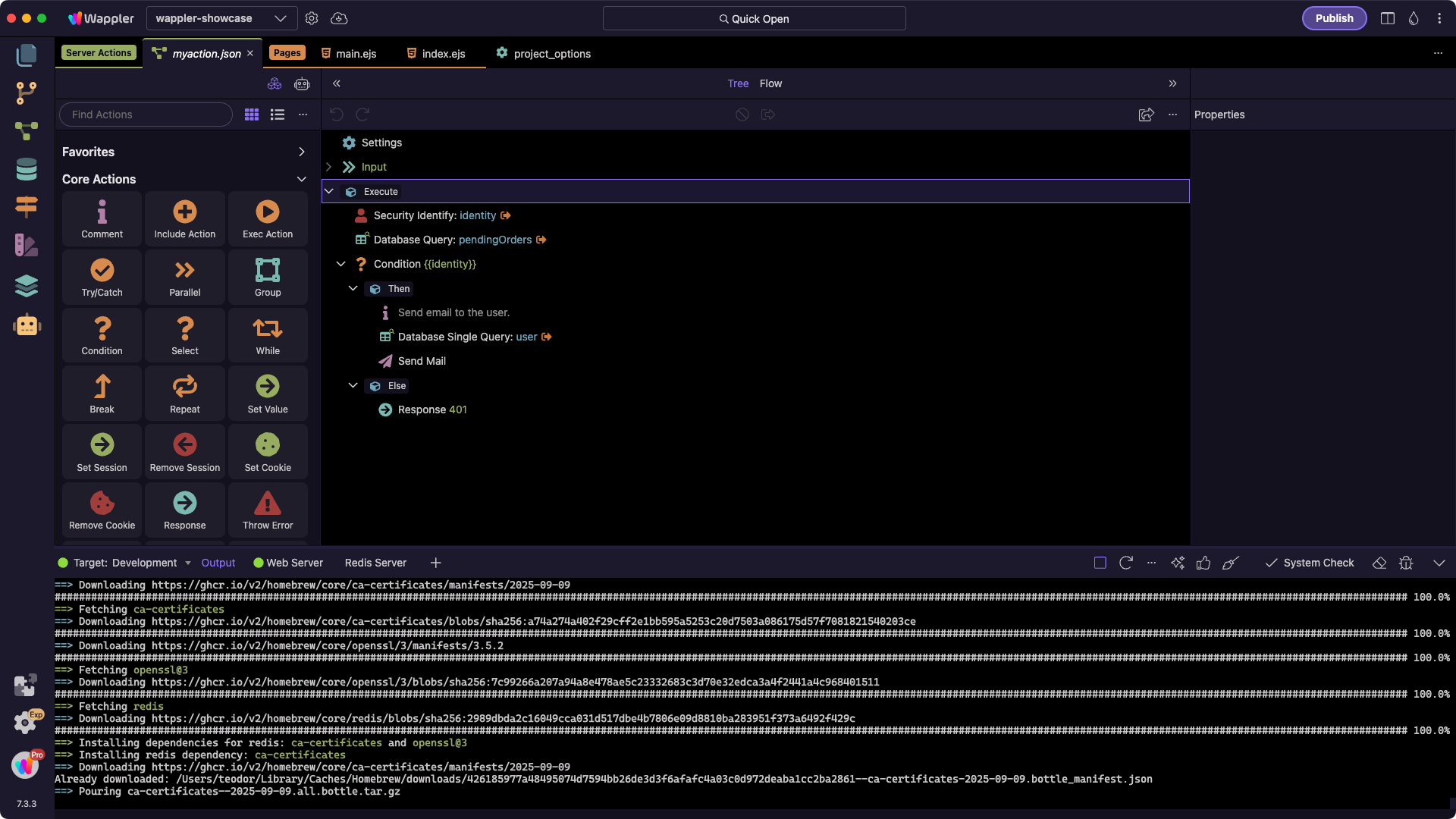Click the AI robot icon above actions
Image resolution: width=1456 pixels, height=819 pixels.
point(302,84)
